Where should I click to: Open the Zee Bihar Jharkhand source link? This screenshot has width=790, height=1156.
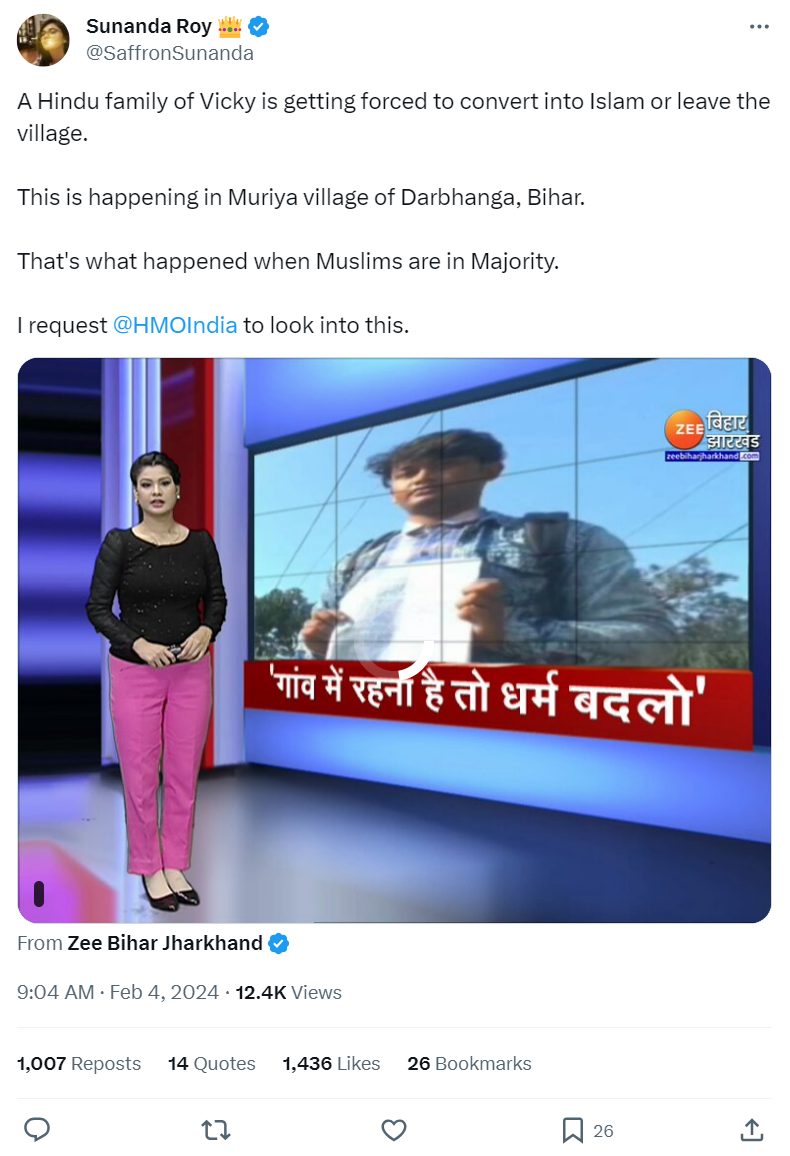[x=165, y=943]
